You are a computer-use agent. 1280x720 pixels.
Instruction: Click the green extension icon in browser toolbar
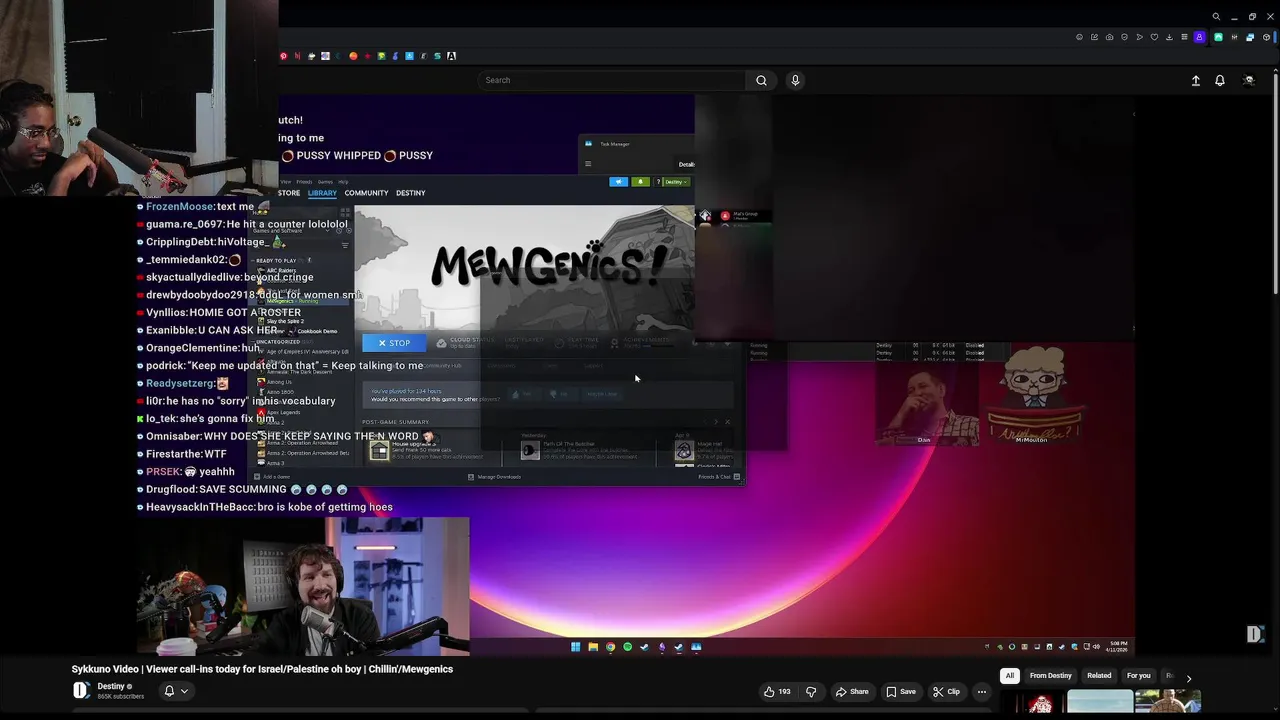pyautogui.click(x=1218, y=37)
